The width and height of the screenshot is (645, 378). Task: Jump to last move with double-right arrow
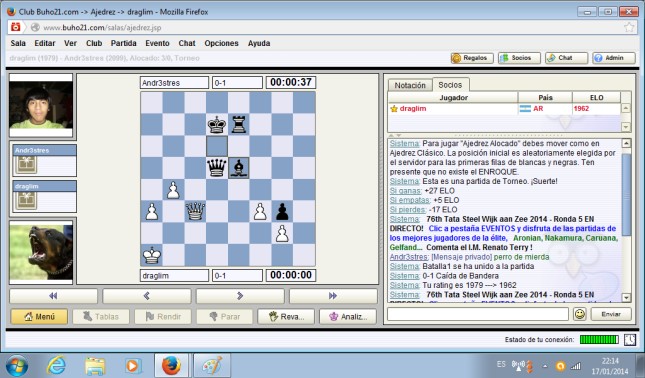(333, 296)
